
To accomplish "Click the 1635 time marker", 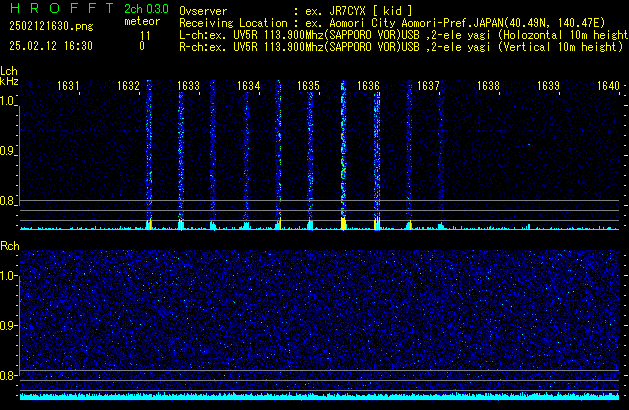I will pyautogui.click(x=308, y=86).
